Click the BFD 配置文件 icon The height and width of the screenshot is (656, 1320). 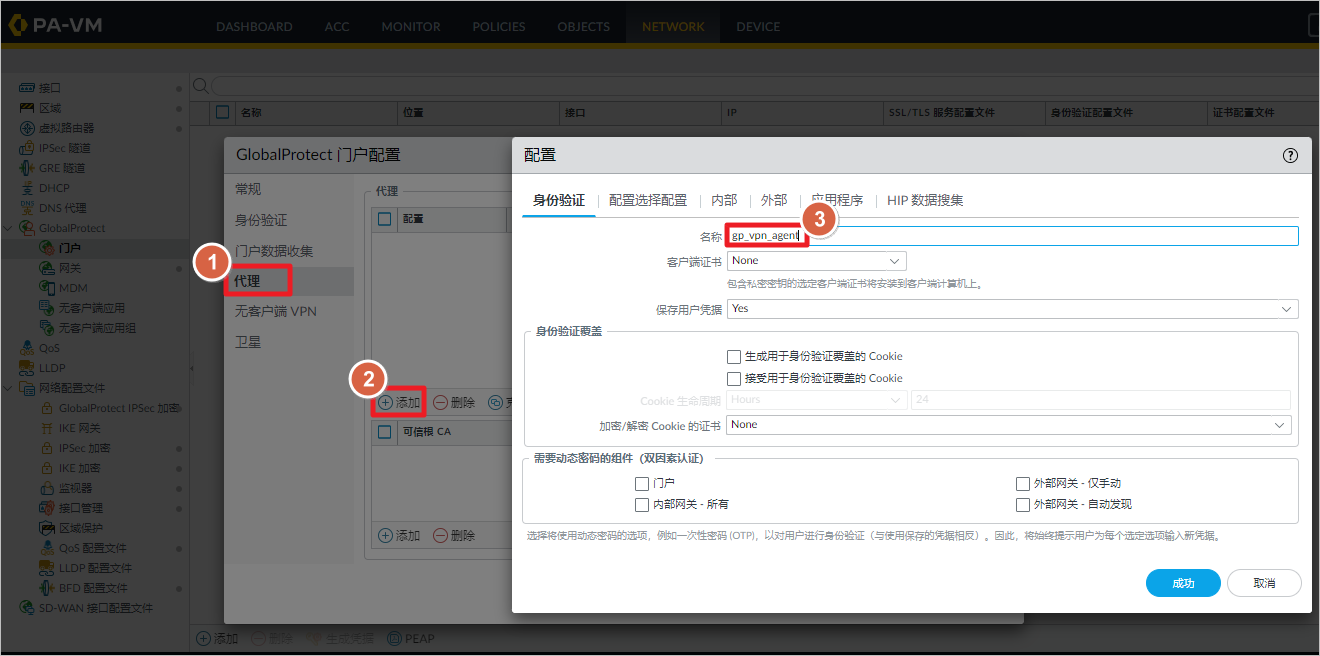(47, 588)
